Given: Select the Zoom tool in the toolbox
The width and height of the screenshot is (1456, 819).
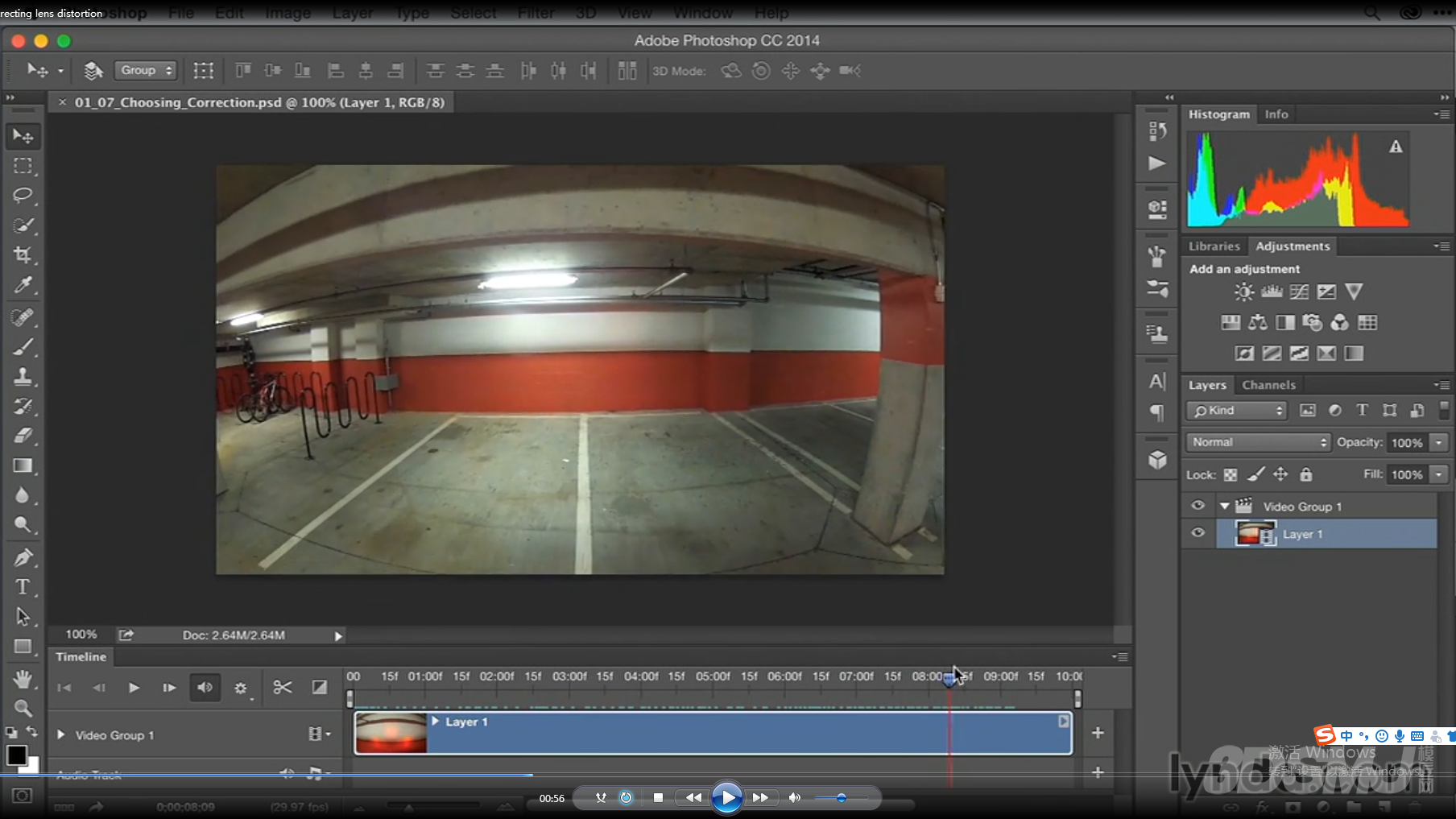Looking at the screenshot, I should [23, 709].
